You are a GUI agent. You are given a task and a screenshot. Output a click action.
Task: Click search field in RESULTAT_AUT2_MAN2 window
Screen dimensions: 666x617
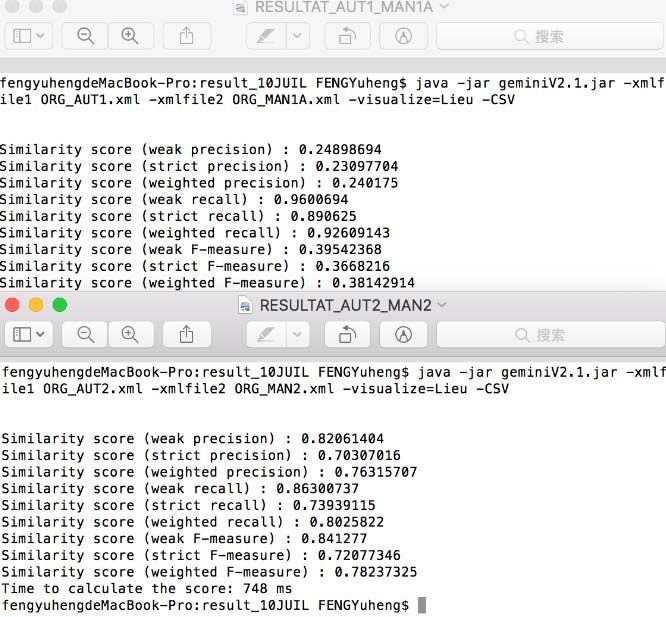550,335
